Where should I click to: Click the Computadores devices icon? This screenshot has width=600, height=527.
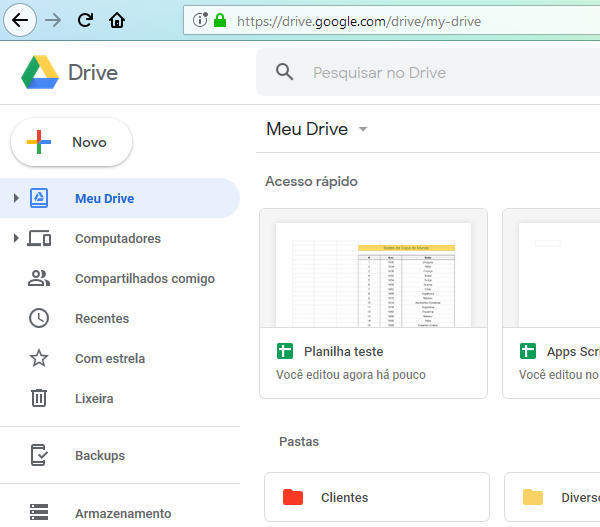click(x=39, y=238)
